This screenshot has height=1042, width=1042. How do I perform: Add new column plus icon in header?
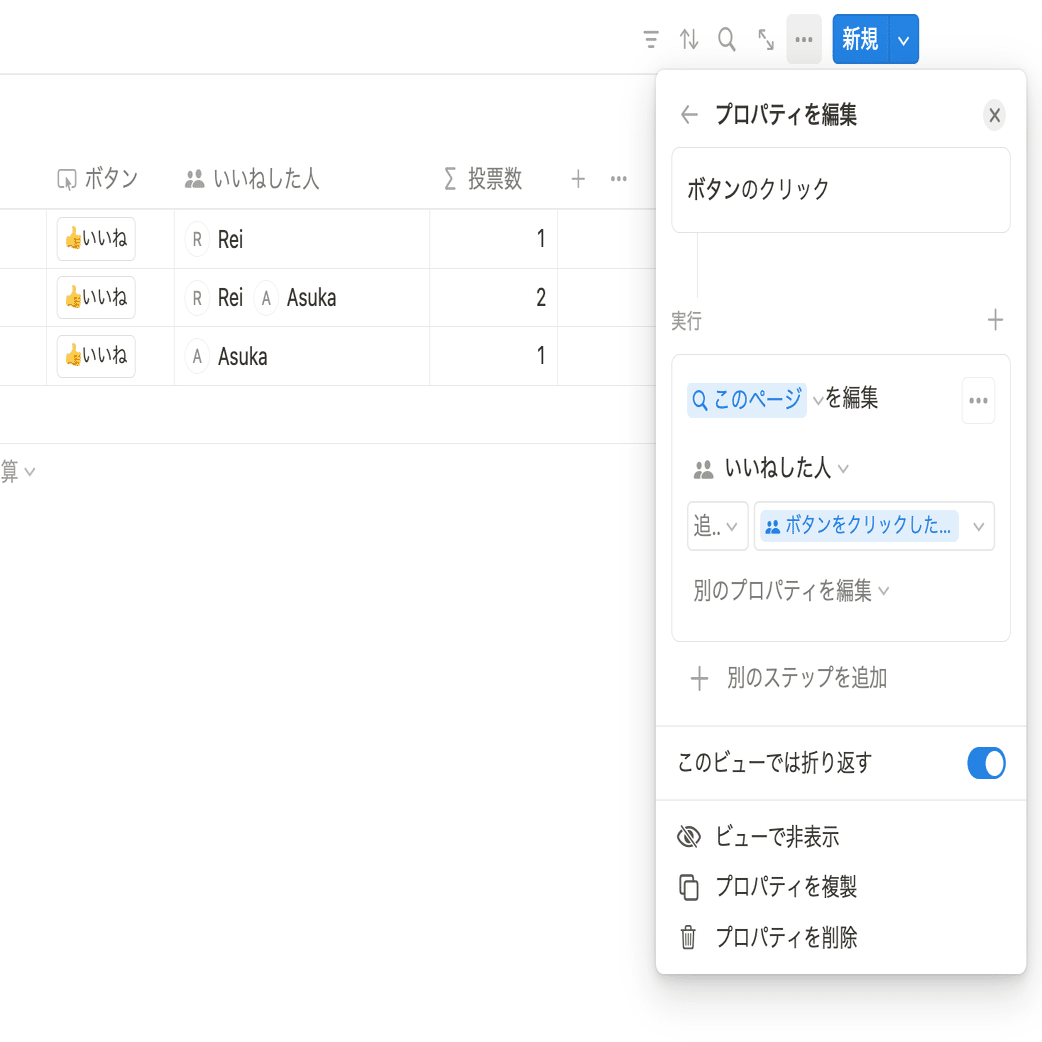point(578,178)
